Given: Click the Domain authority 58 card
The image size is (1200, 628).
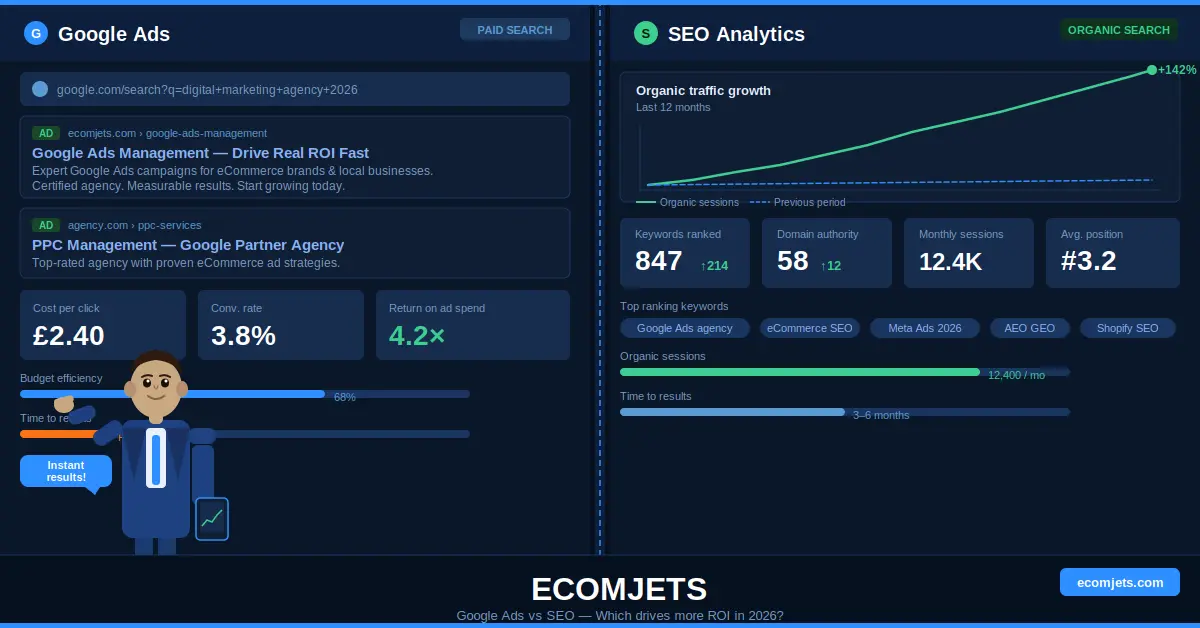Looking at the screenshot, I should click(x=828, y=253).
